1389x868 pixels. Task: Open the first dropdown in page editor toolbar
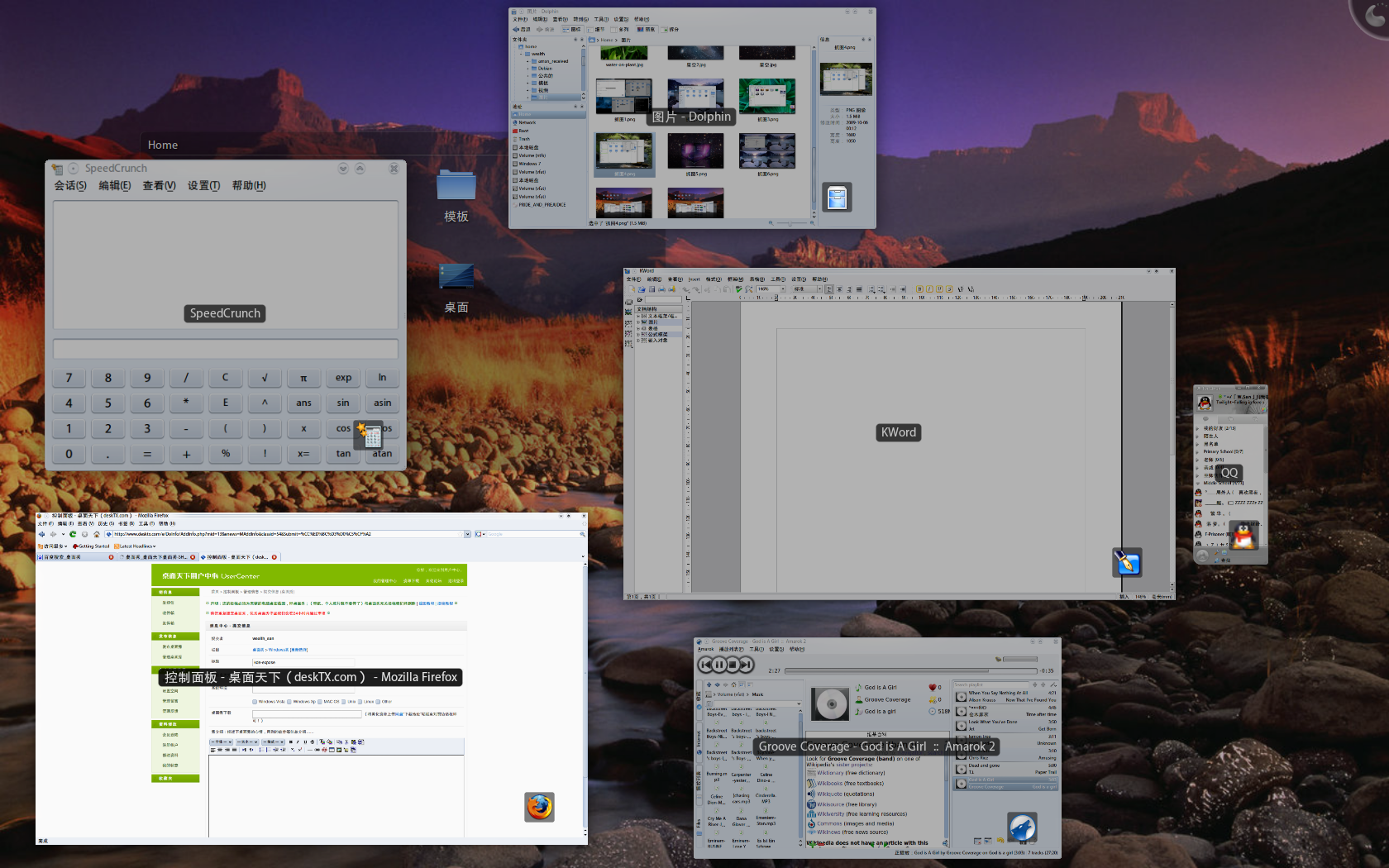click(x=222, y=742)
